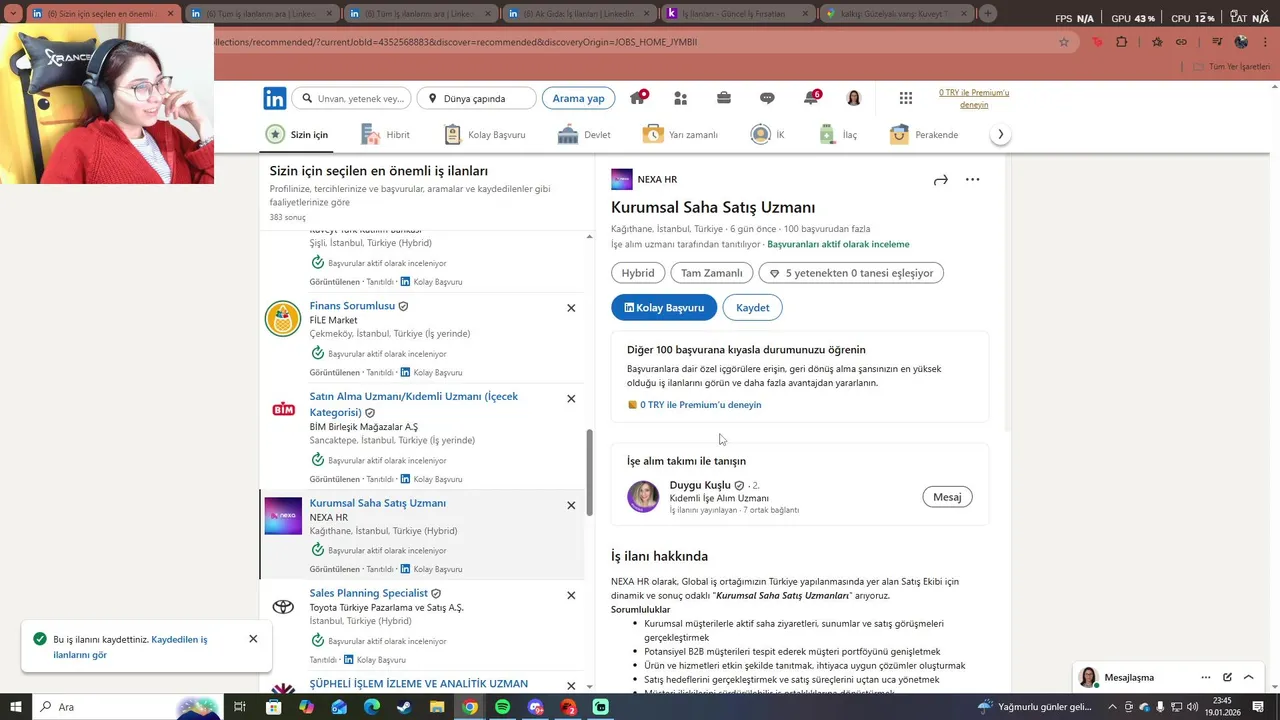Open the Jobs briefcase icon
The image size is (1280, 720).
(724, 98)
